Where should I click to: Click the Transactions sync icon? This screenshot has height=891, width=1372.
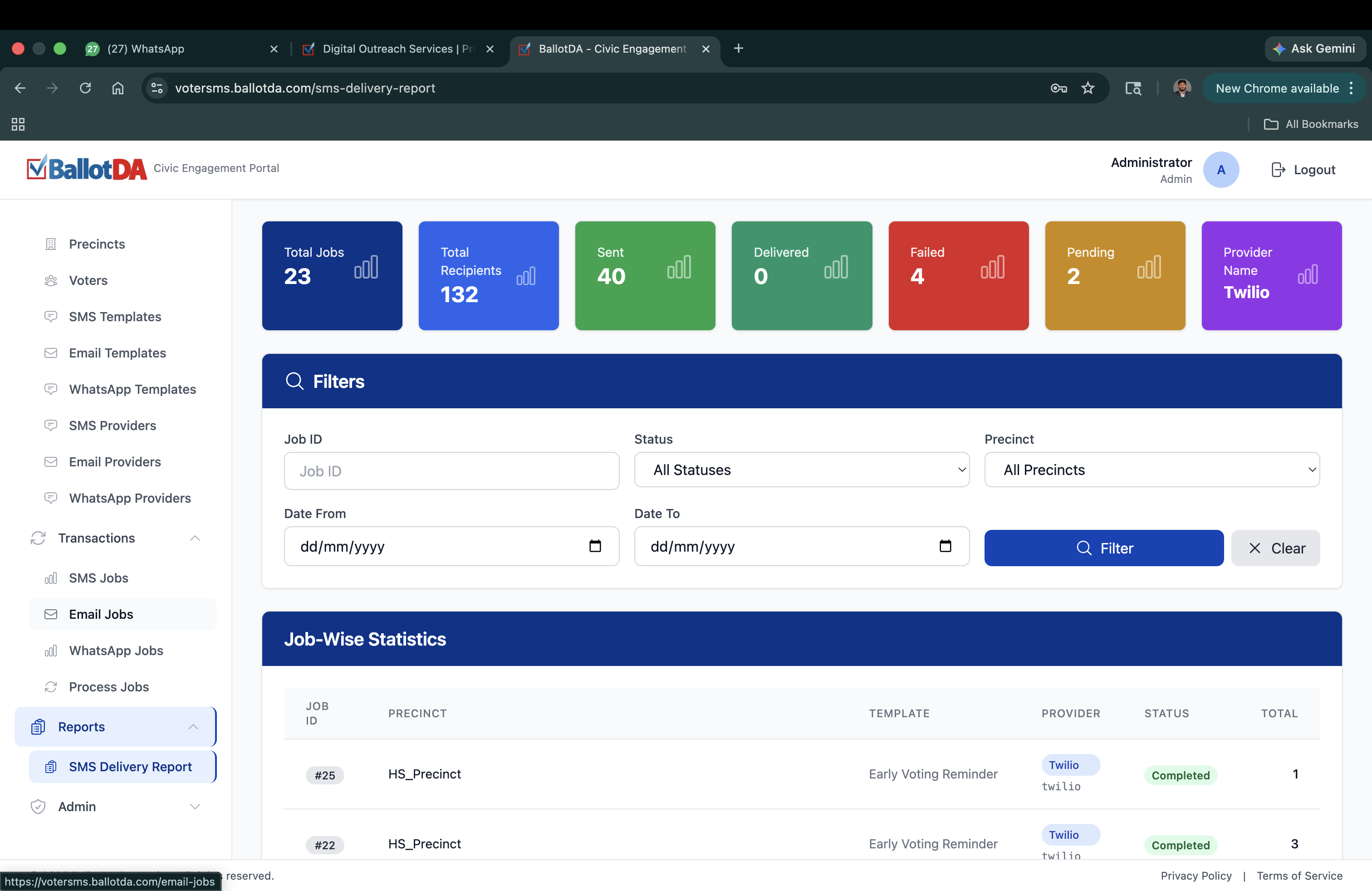coord(38,538)
